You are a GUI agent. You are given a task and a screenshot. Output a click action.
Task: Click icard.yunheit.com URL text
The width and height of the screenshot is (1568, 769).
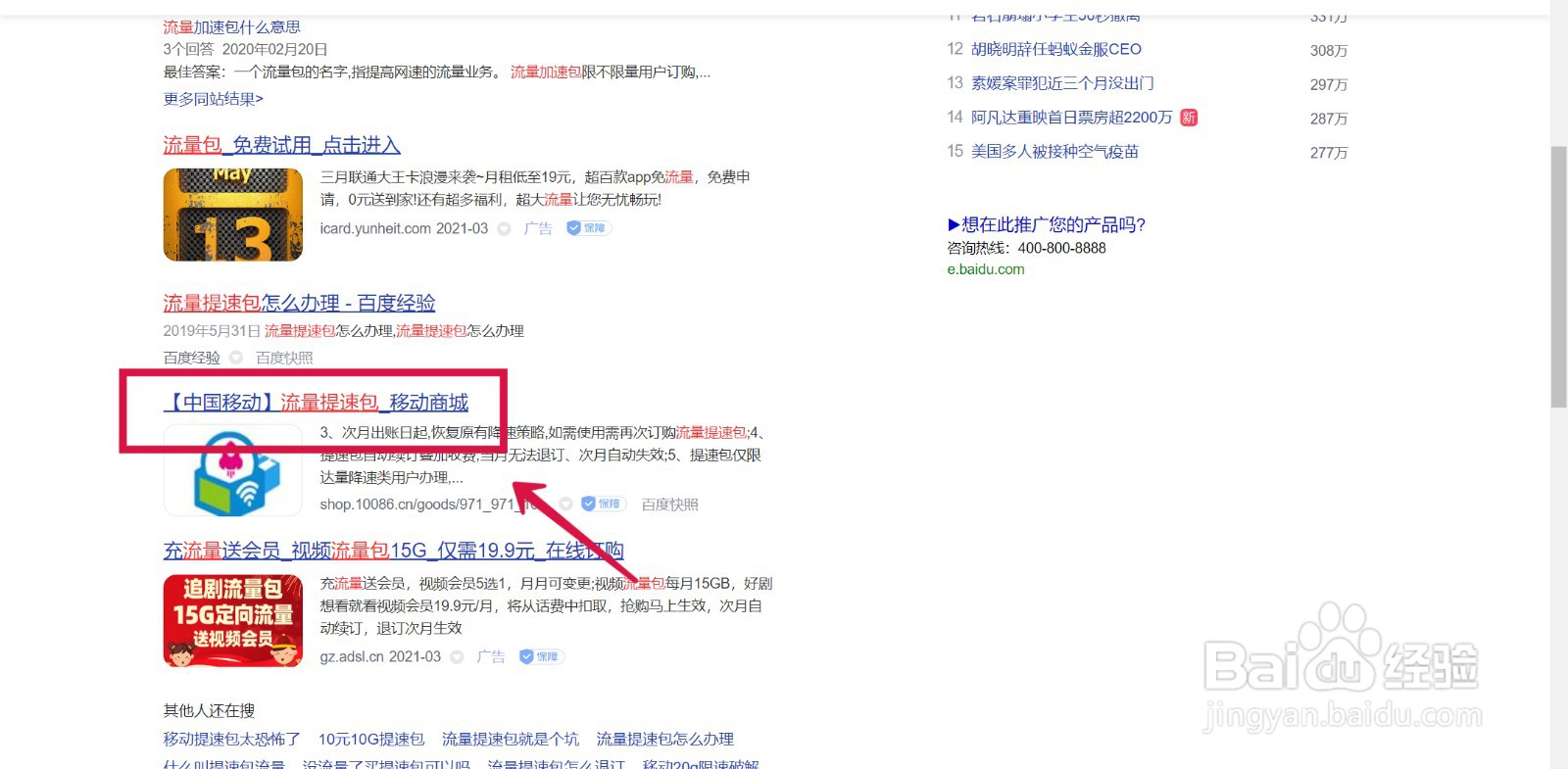pos(375,228)
